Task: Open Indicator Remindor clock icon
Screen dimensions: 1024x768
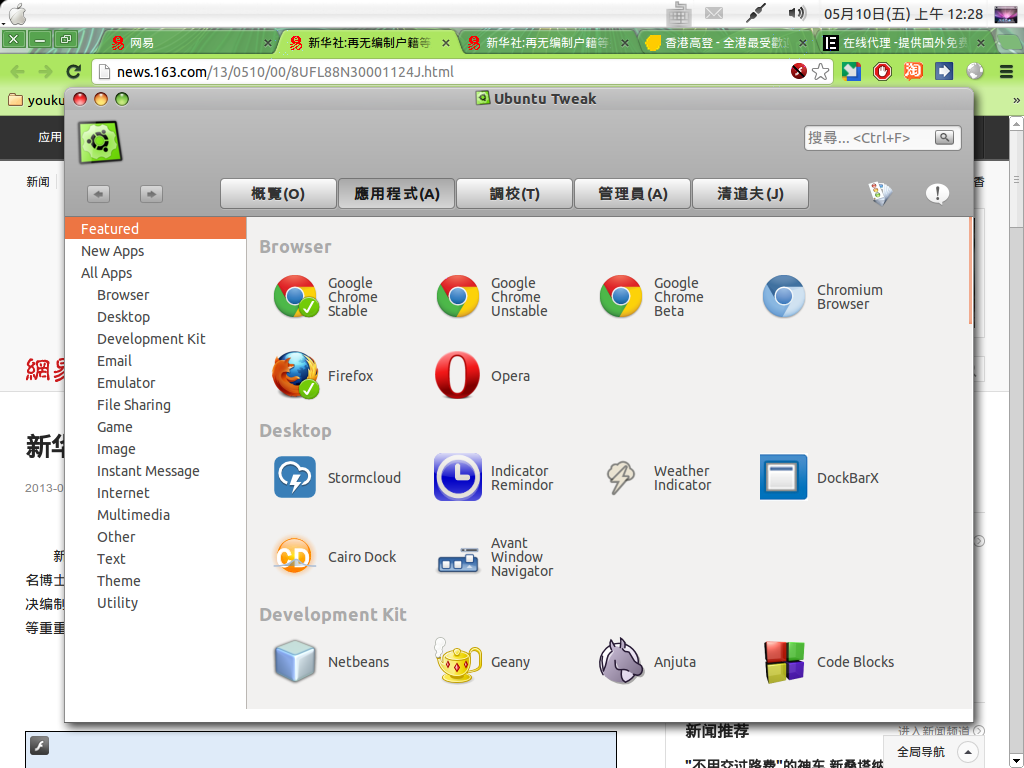Action: [458, 477]
